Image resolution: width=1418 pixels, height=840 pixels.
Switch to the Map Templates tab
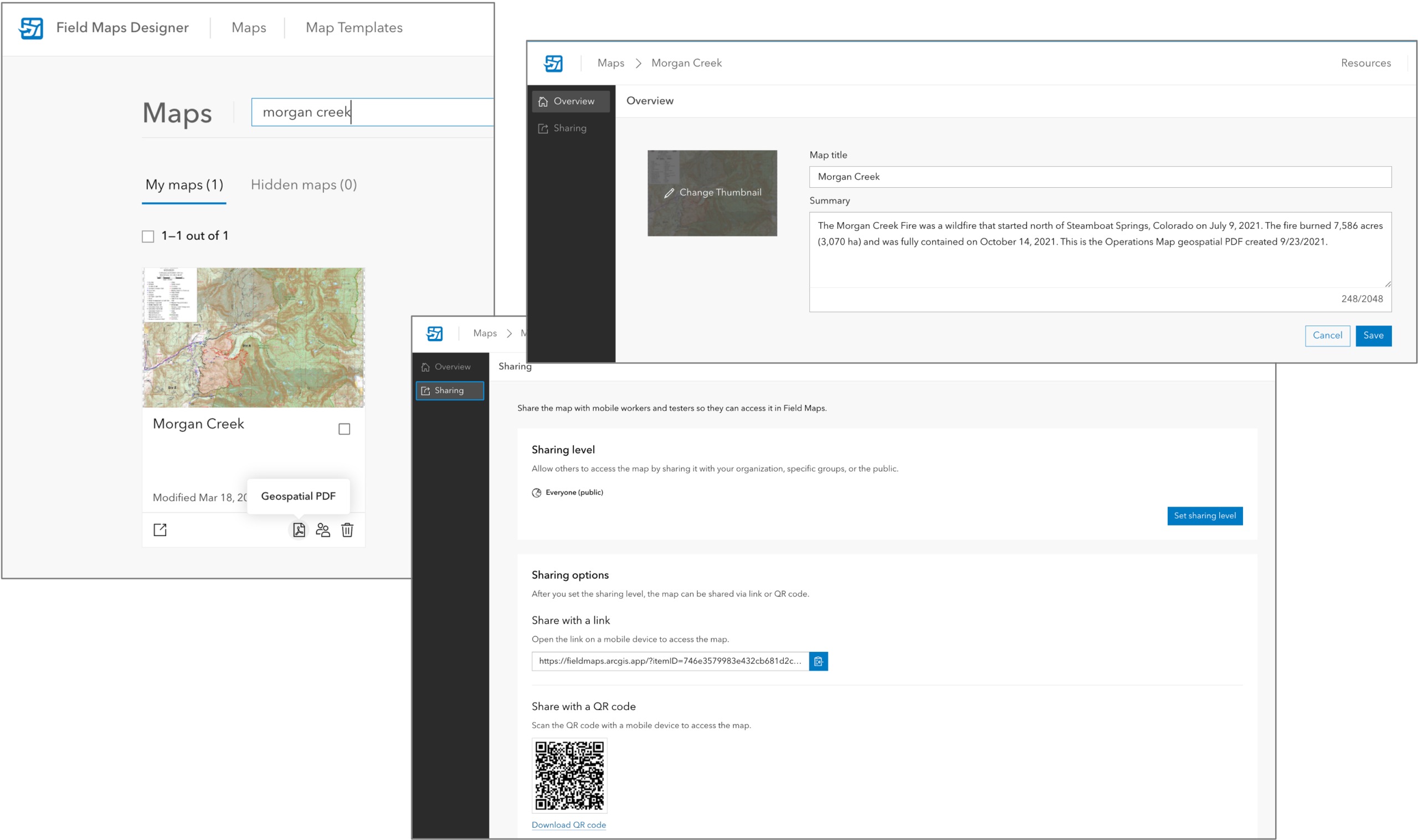(x=353, y=27)
